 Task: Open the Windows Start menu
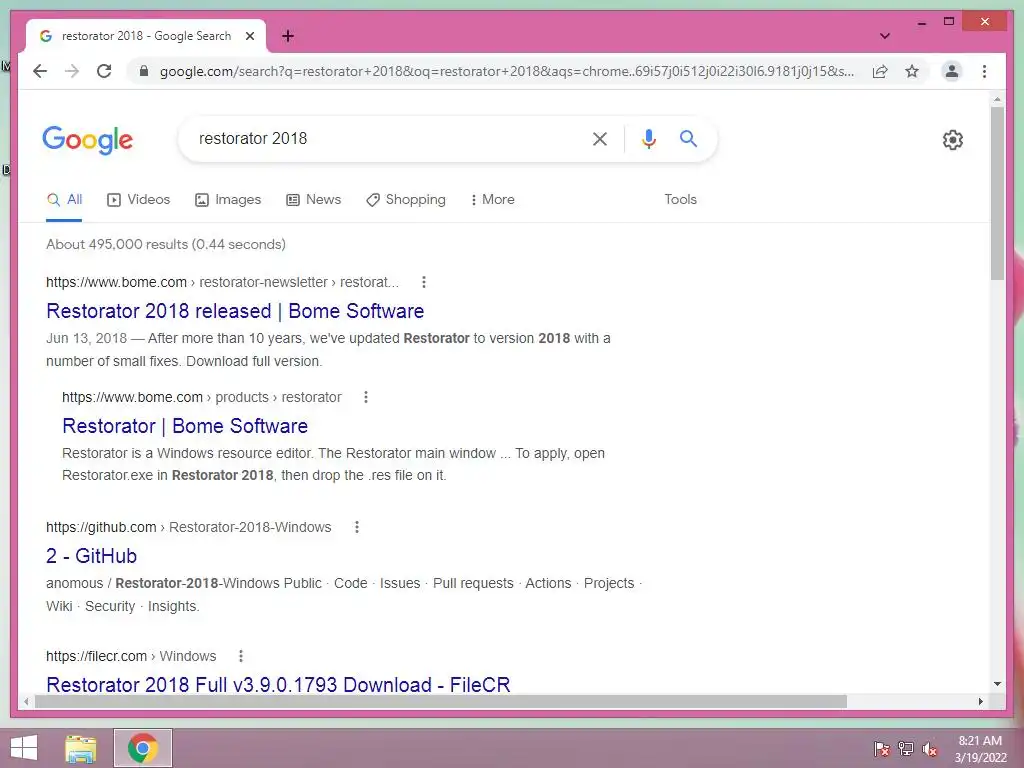pos(24,748)
